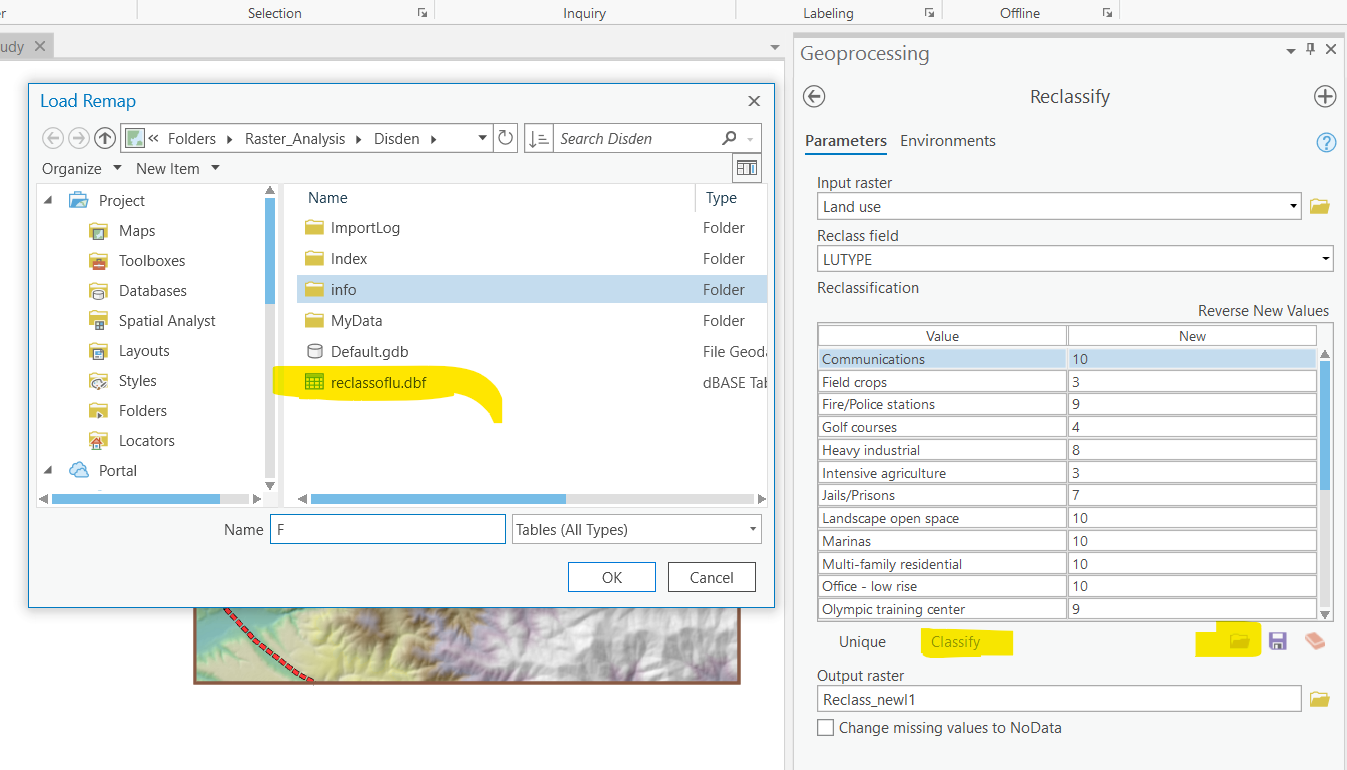Click the refresh button in Load Remap

[506, 138]
